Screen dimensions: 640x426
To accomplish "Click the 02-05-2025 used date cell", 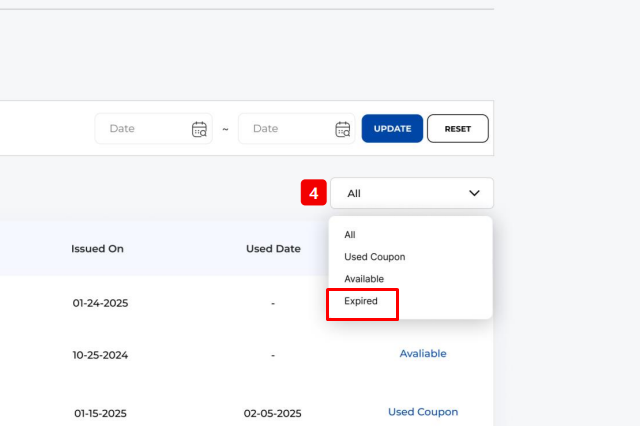I will pos(273,413).
